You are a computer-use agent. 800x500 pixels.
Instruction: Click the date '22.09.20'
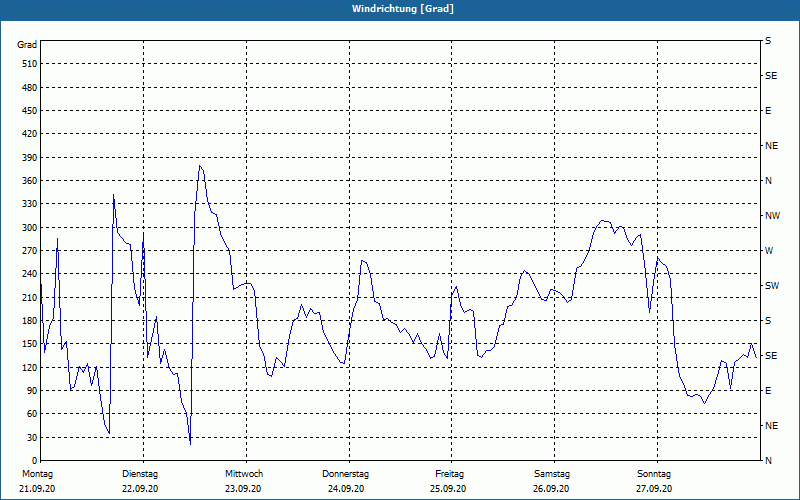(x=140, y=489)
